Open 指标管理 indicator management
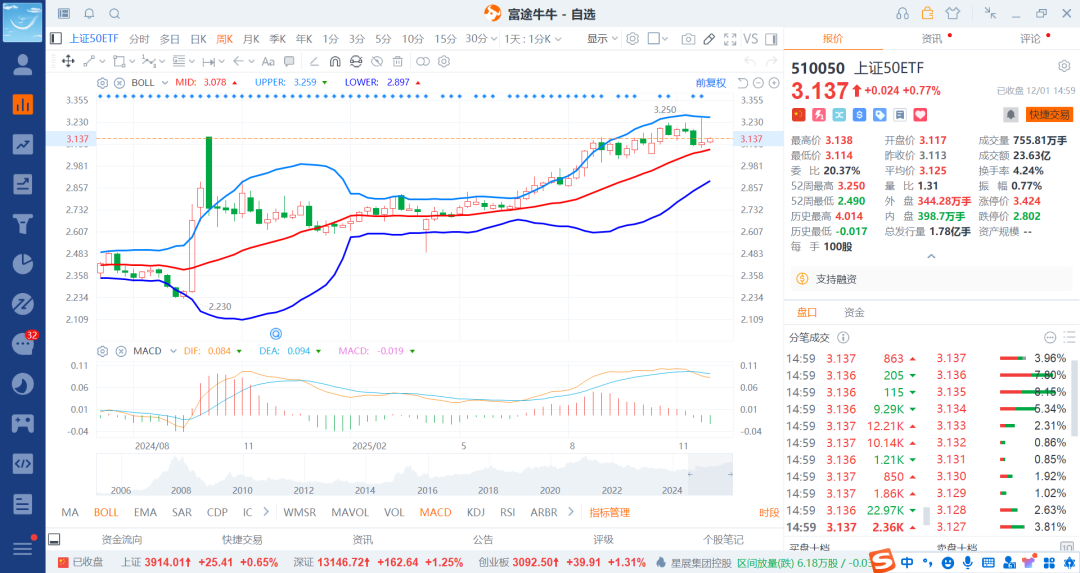Screen dimensions: 1080x573 click(x=610, y=512)
